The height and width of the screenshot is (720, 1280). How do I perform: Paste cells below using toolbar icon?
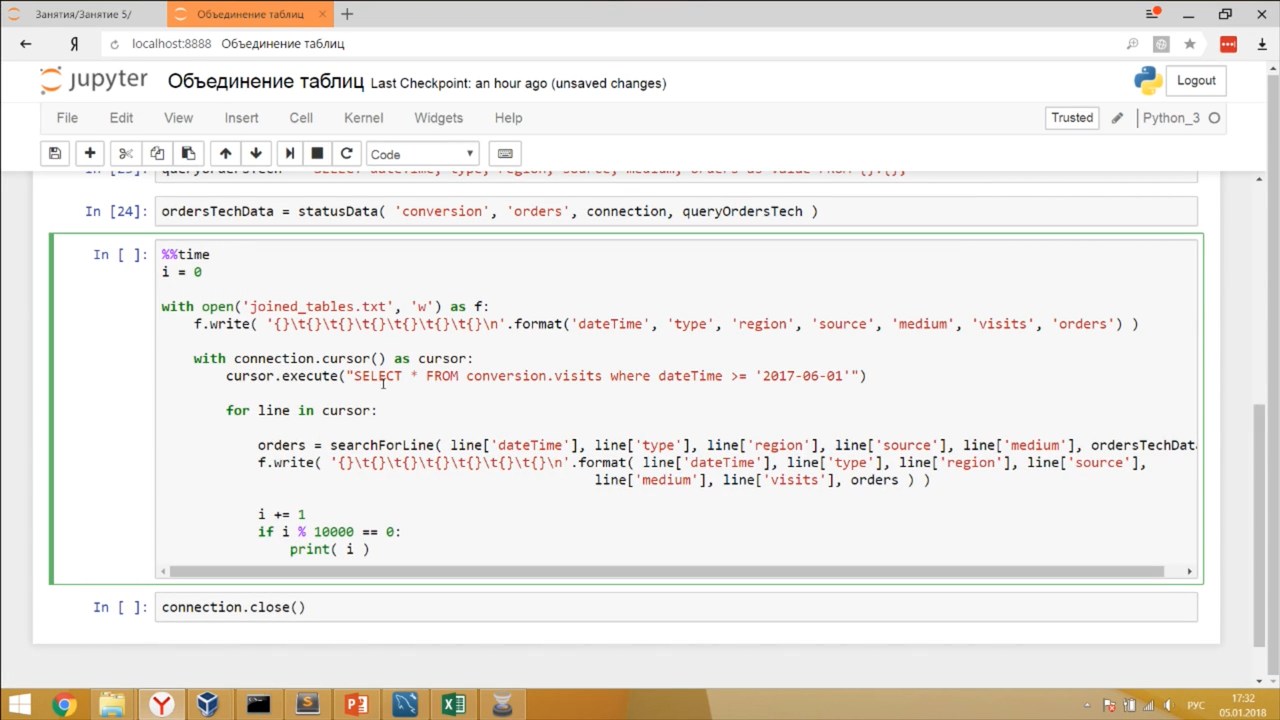pos(188,153)
